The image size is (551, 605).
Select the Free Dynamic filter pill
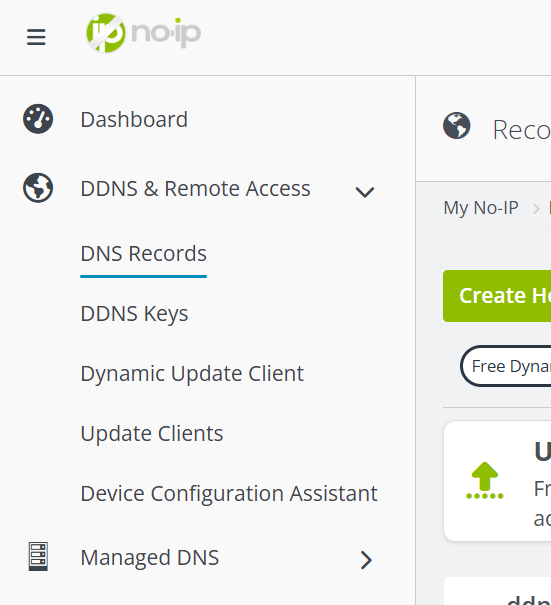[x=506, y=366]
